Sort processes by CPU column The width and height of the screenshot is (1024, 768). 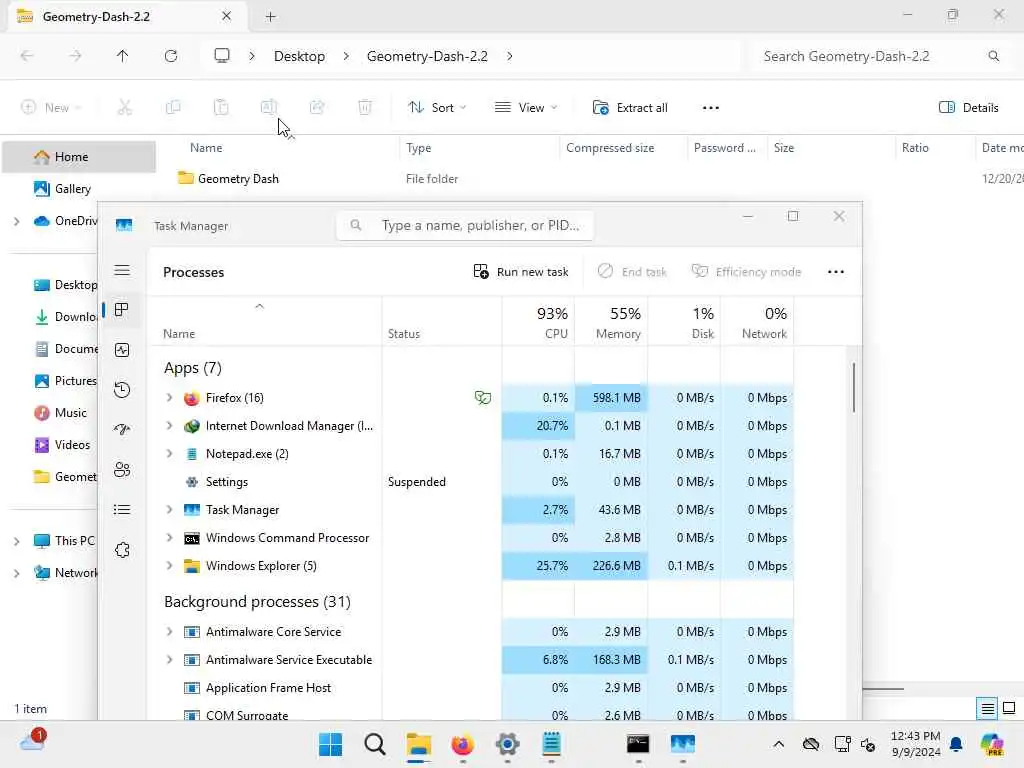(x=539, y=323)
